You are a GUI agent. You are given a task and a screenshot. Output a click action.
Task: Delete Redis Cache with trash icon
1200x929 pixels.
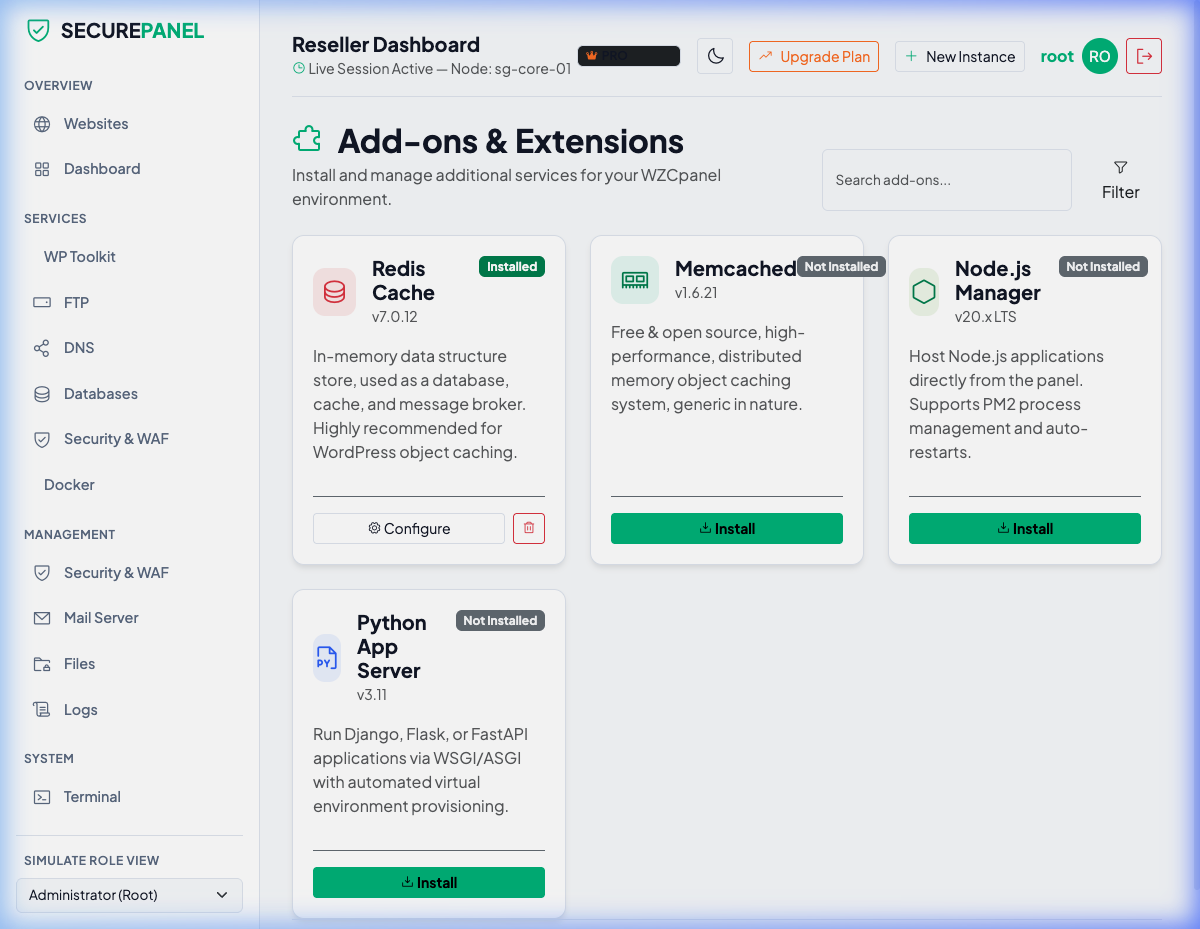point(529,529)
